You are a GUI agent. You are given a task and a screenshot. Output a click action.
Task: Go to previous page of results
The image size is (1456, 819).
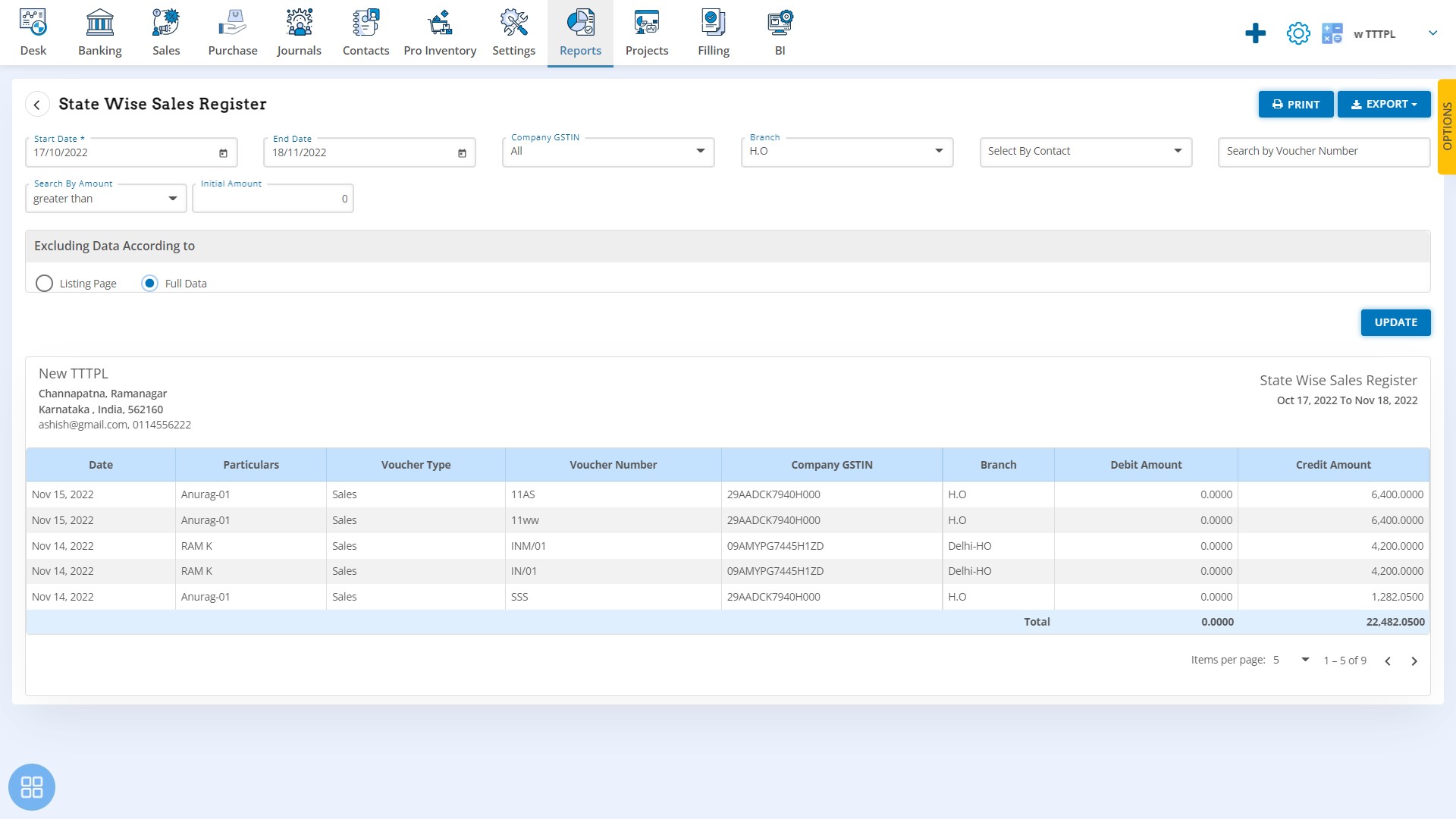[x=1388, y=661]
